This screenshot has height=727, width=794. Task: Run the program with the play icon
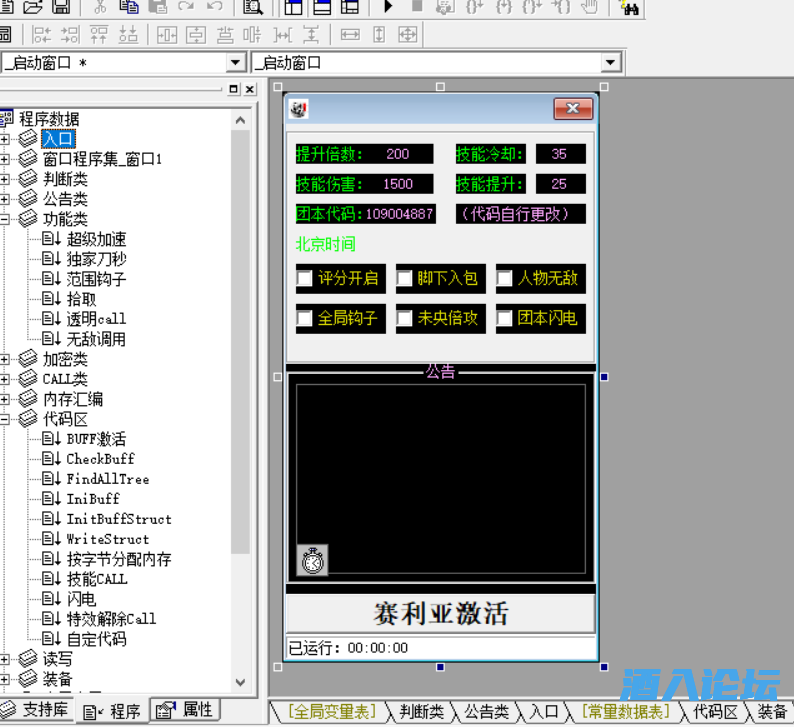[388, 7]
